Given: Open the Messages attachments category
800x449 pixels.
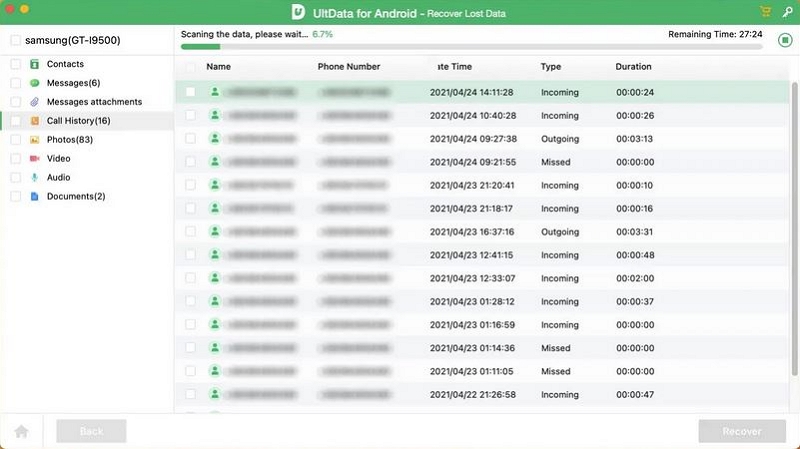Looking at the screenshot, I should point(94,102).
